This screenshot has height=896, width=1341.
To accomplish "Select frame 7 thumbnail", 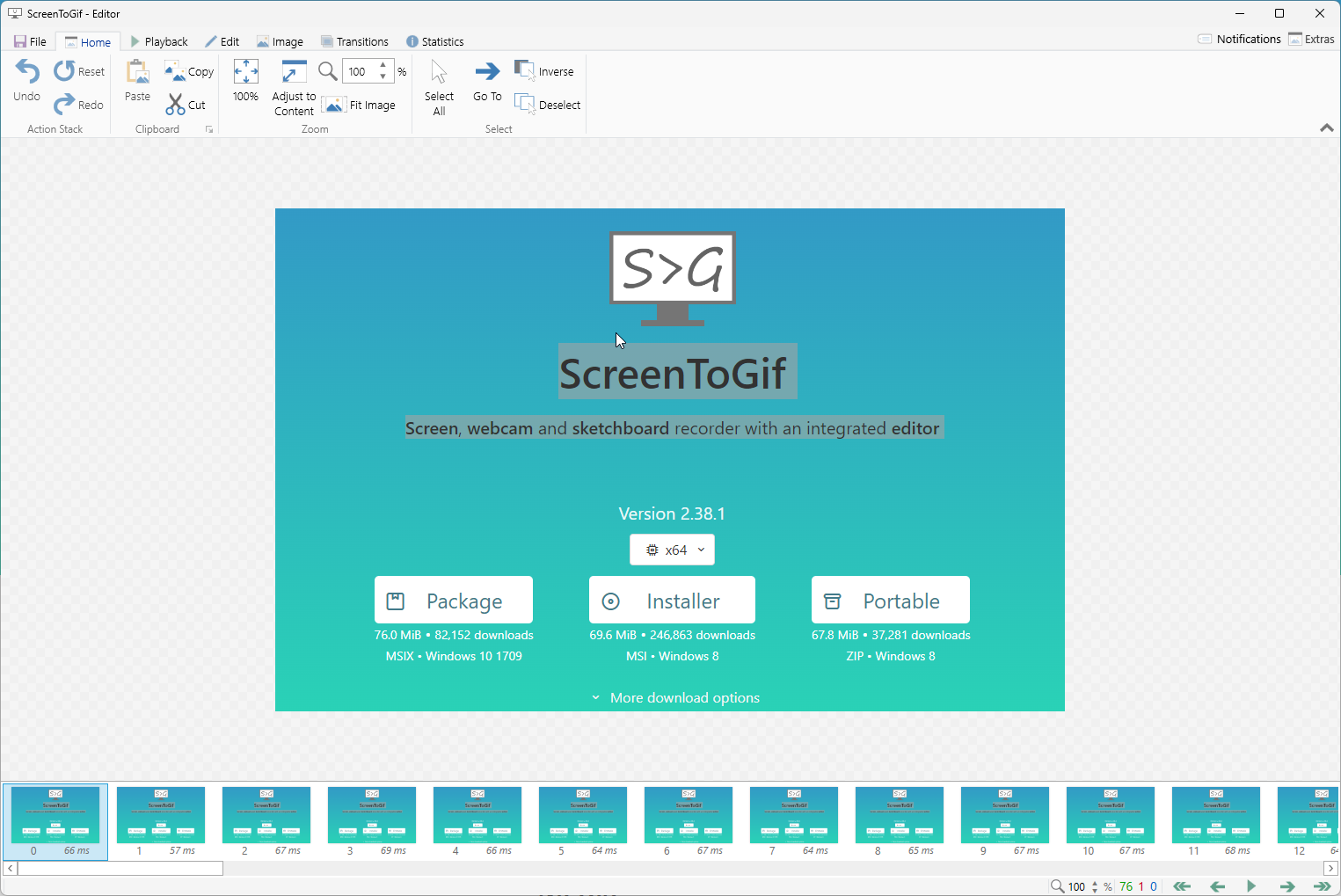I will point(794,821).
